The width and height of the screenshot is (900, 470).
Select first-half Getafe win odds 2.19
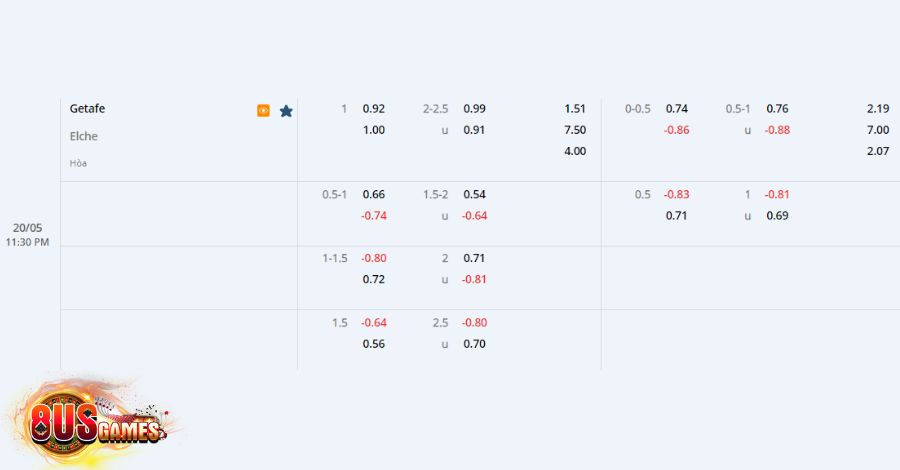[x=878, y=108]
